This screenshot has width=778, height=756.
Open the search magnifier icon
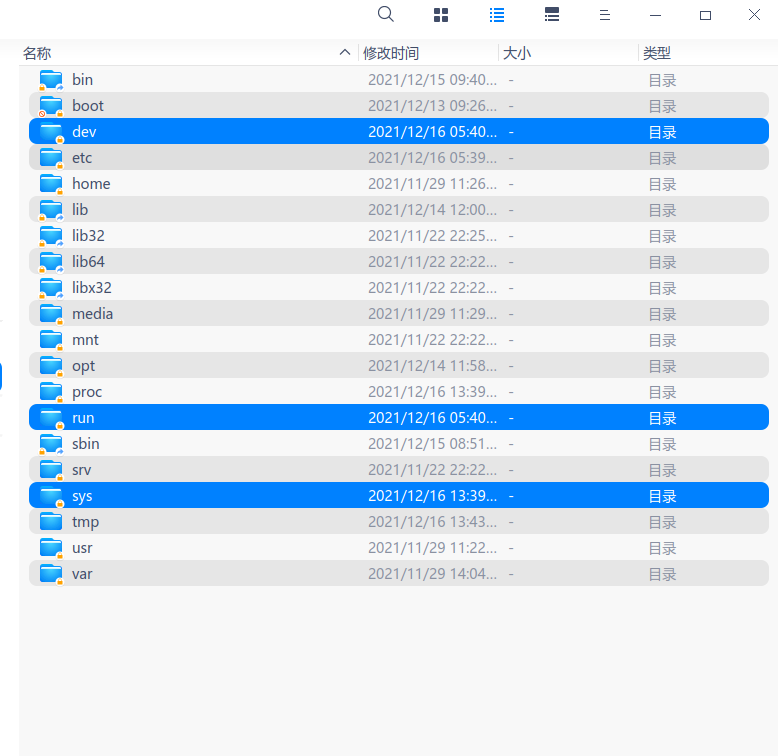pos(386,14)
